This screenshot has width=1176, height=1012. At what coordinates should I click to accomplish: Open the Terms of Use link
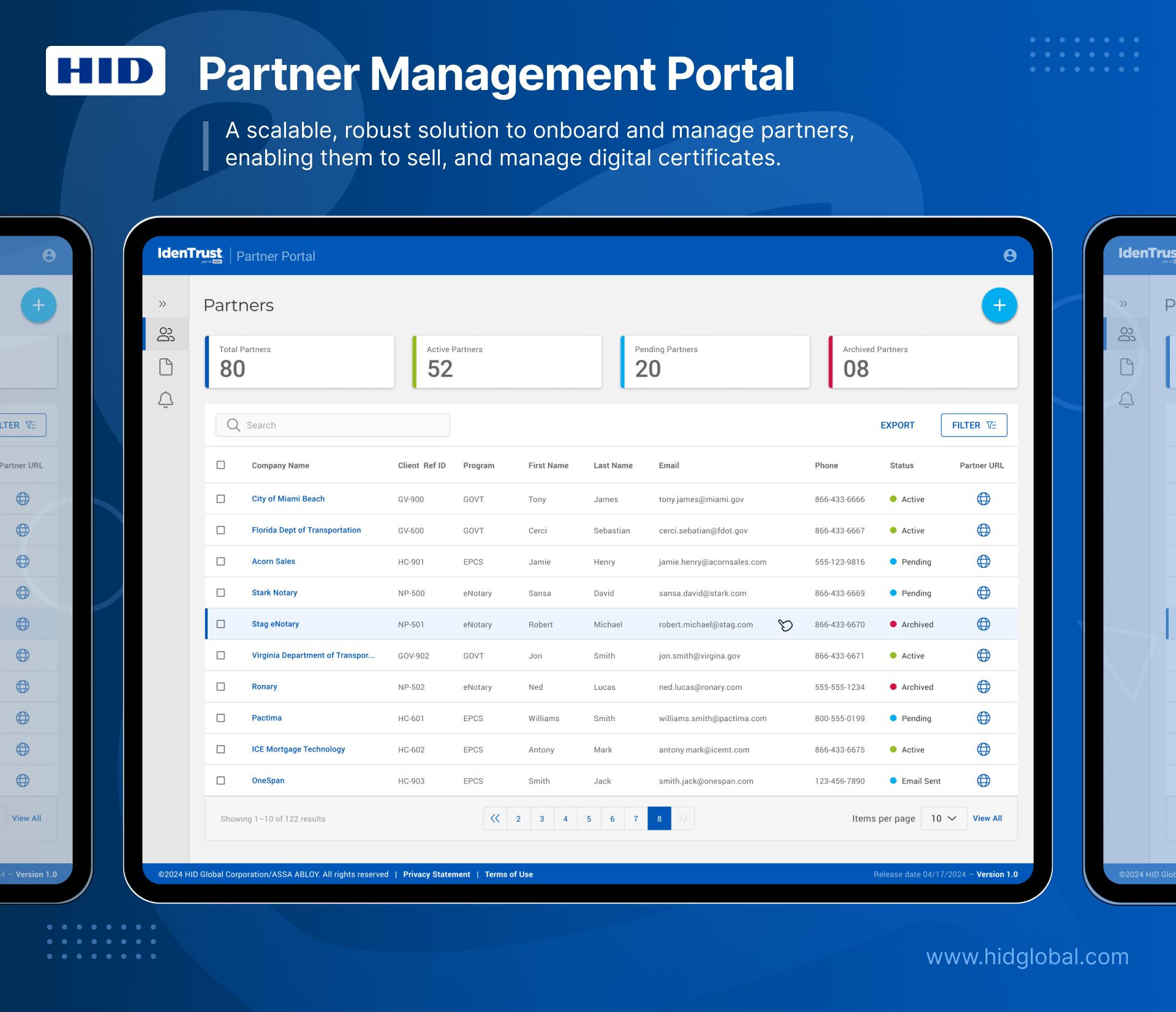click(509, 874)
